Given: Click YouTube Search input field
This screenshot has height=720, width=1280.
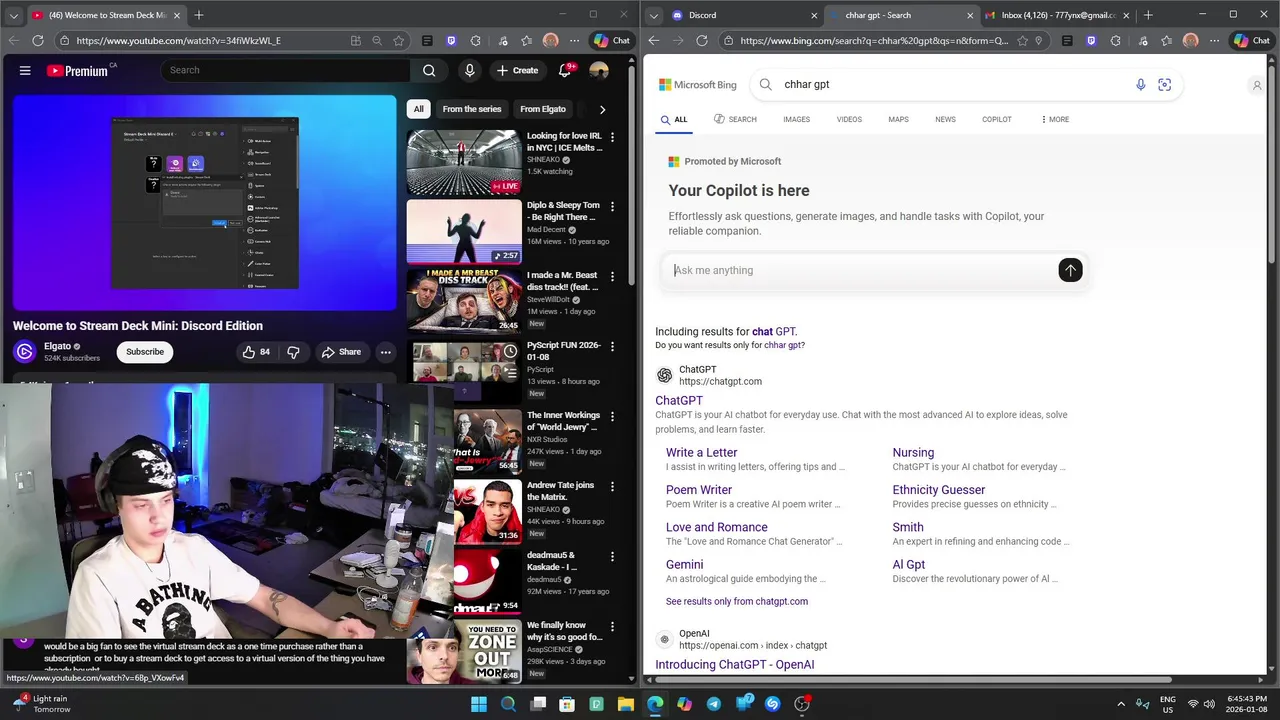Looking at the screenshot, I should pyautogui.click(x=285, y=70).
